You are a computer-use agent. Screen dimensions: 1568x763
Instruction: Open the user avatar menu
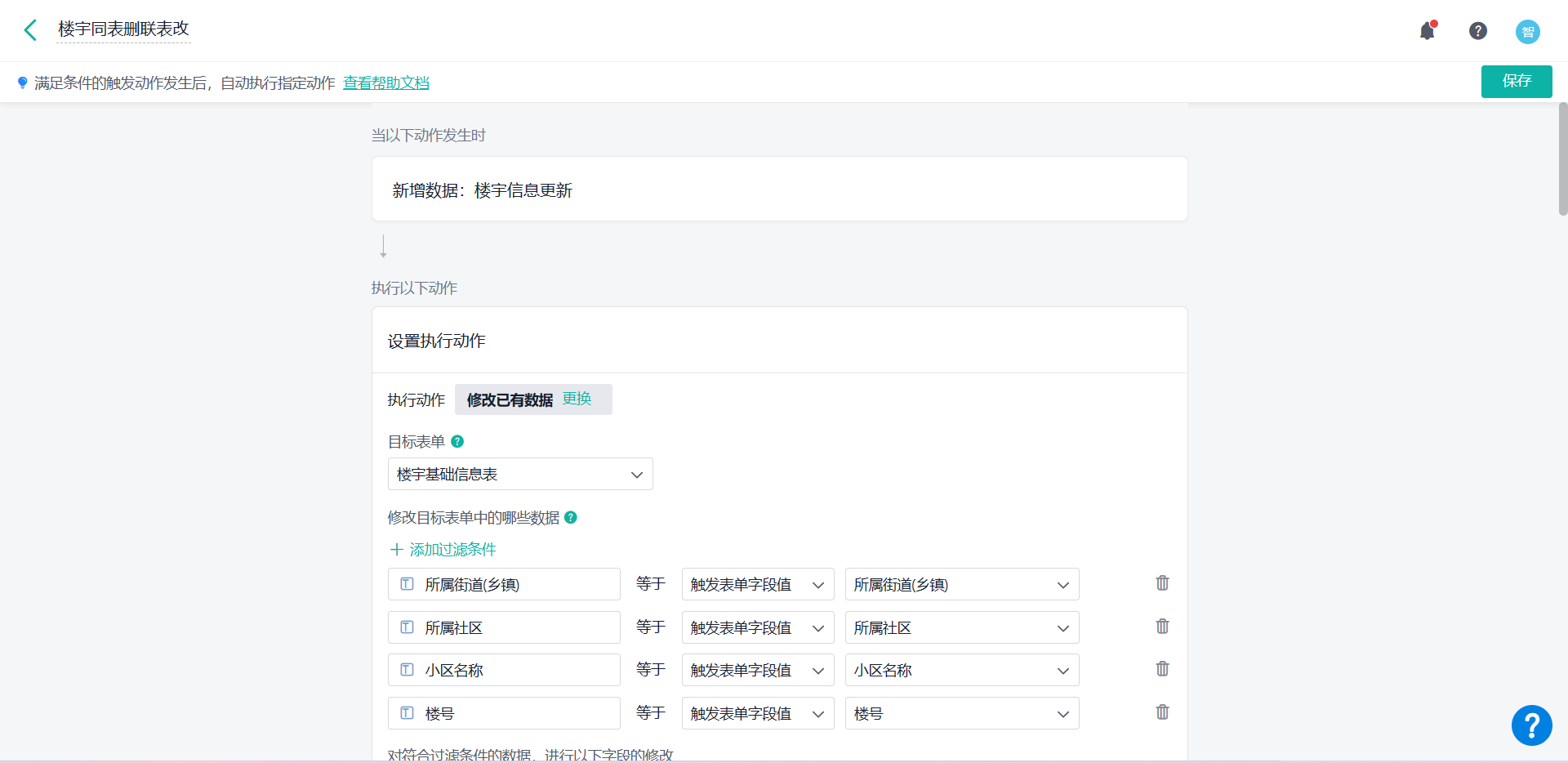(x=1527, y=32)
